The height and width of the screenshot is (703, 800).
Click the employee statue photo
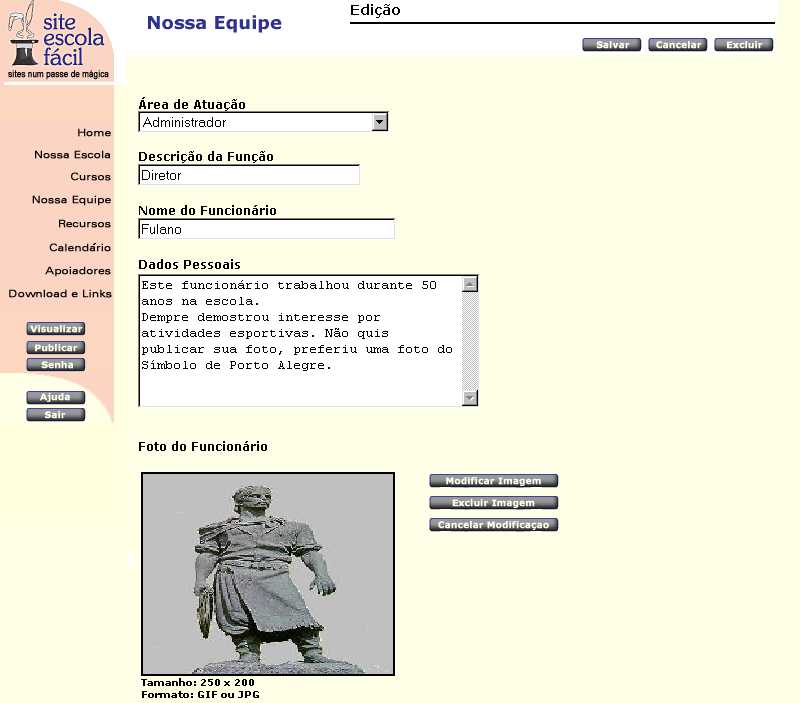coord(268,574)
